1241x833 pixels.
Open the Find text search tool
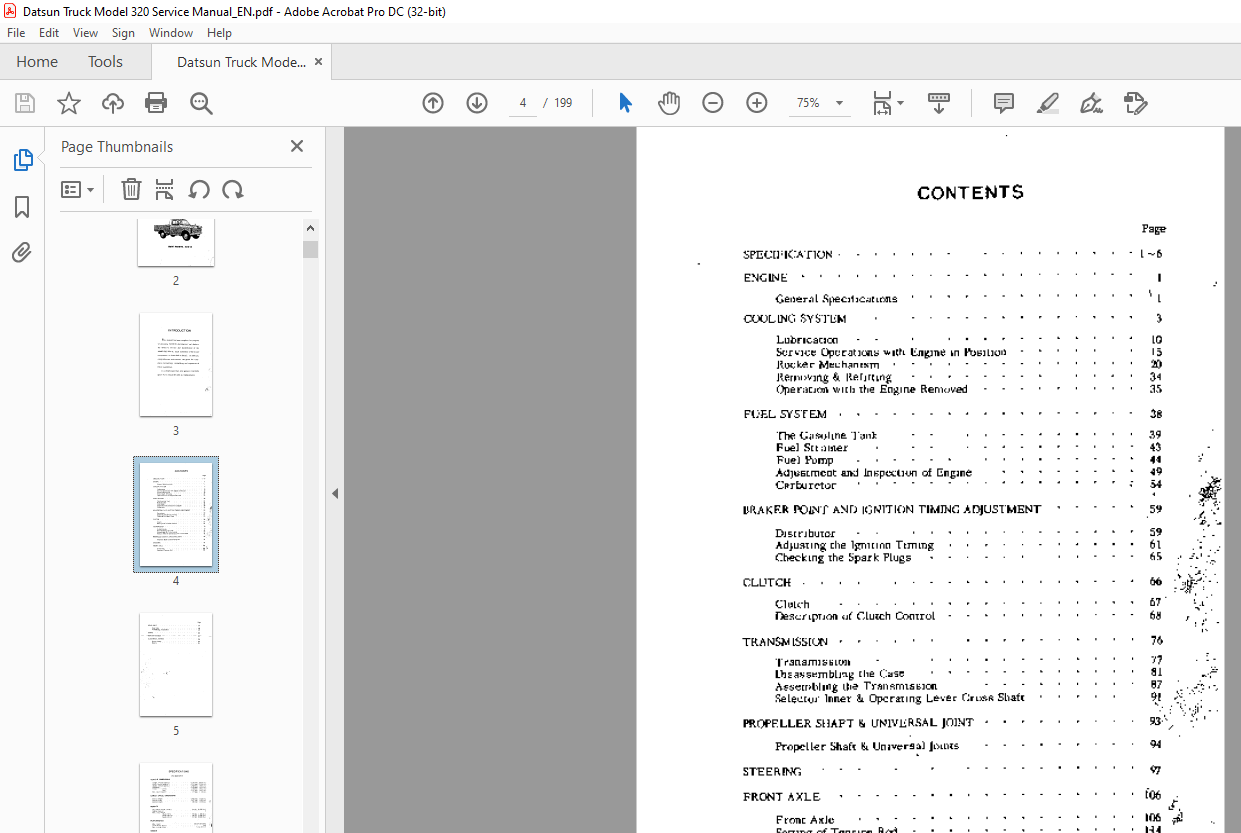click(x=201, y=103)
